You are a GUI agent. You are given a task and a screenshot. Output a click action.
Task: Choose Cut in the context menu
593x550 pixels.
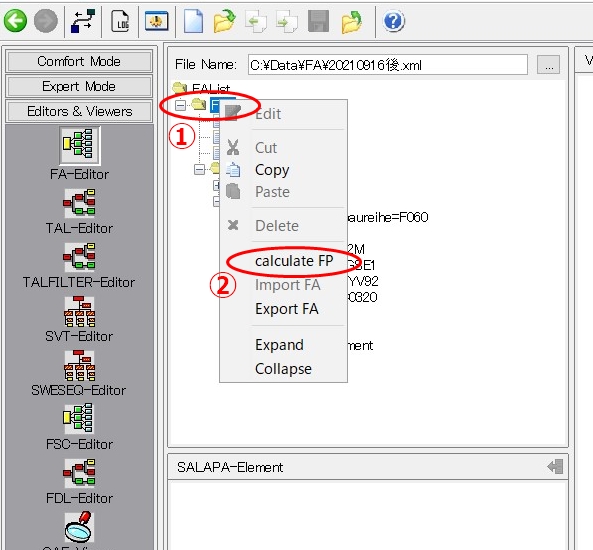point(283,148)
